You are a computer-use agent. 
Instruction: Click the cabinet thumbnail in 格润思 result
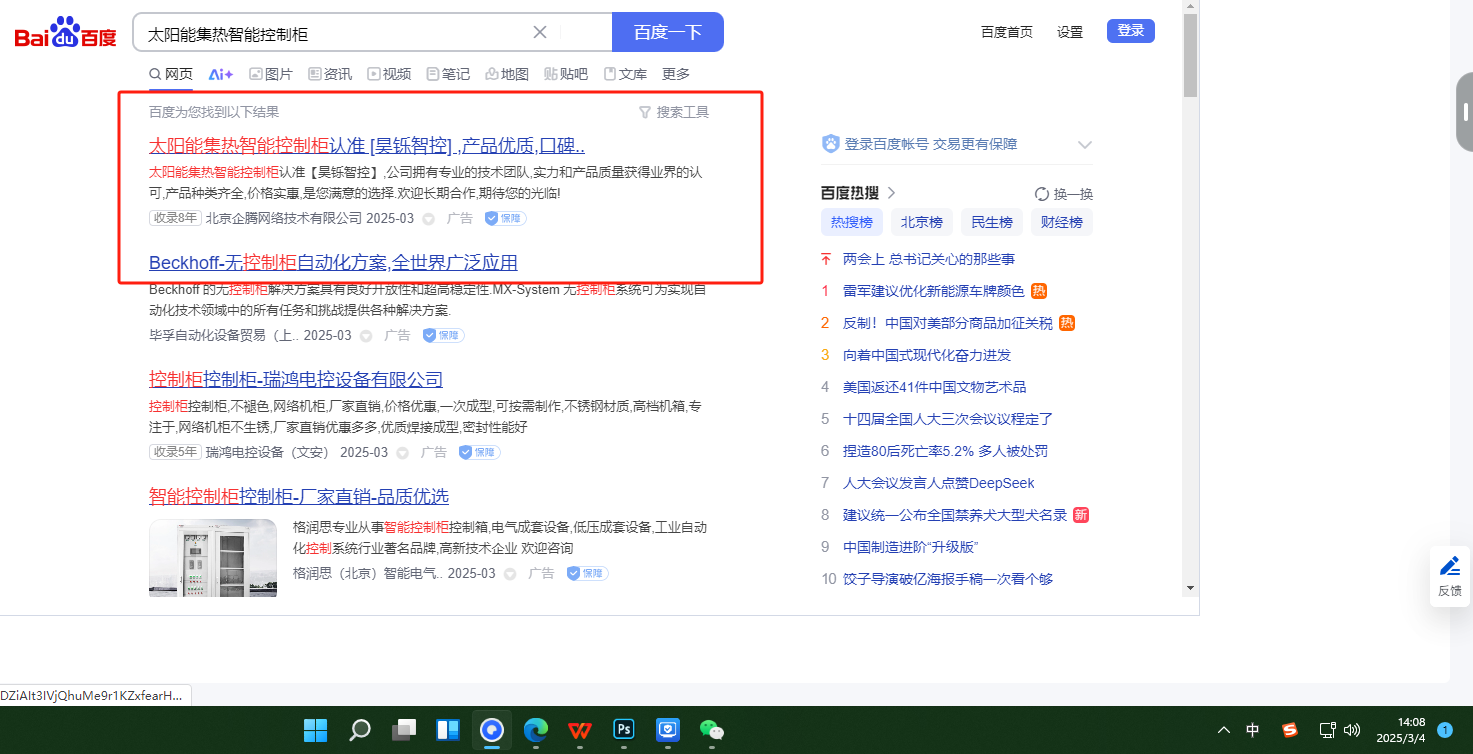pyautogui.click(x=213, y=557)
